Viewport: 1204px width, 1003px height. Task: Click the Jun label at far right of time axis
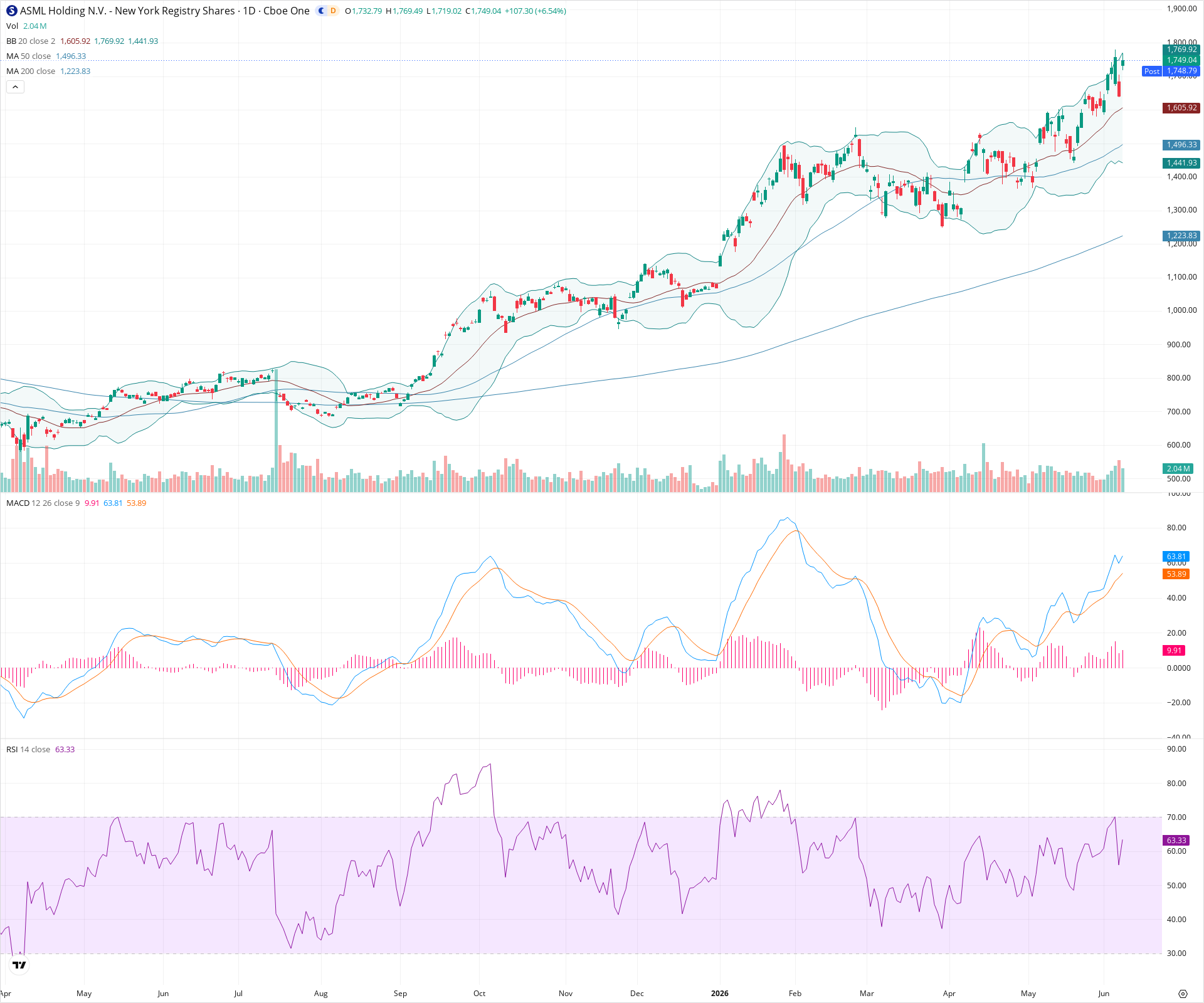tap(1104, 993)
